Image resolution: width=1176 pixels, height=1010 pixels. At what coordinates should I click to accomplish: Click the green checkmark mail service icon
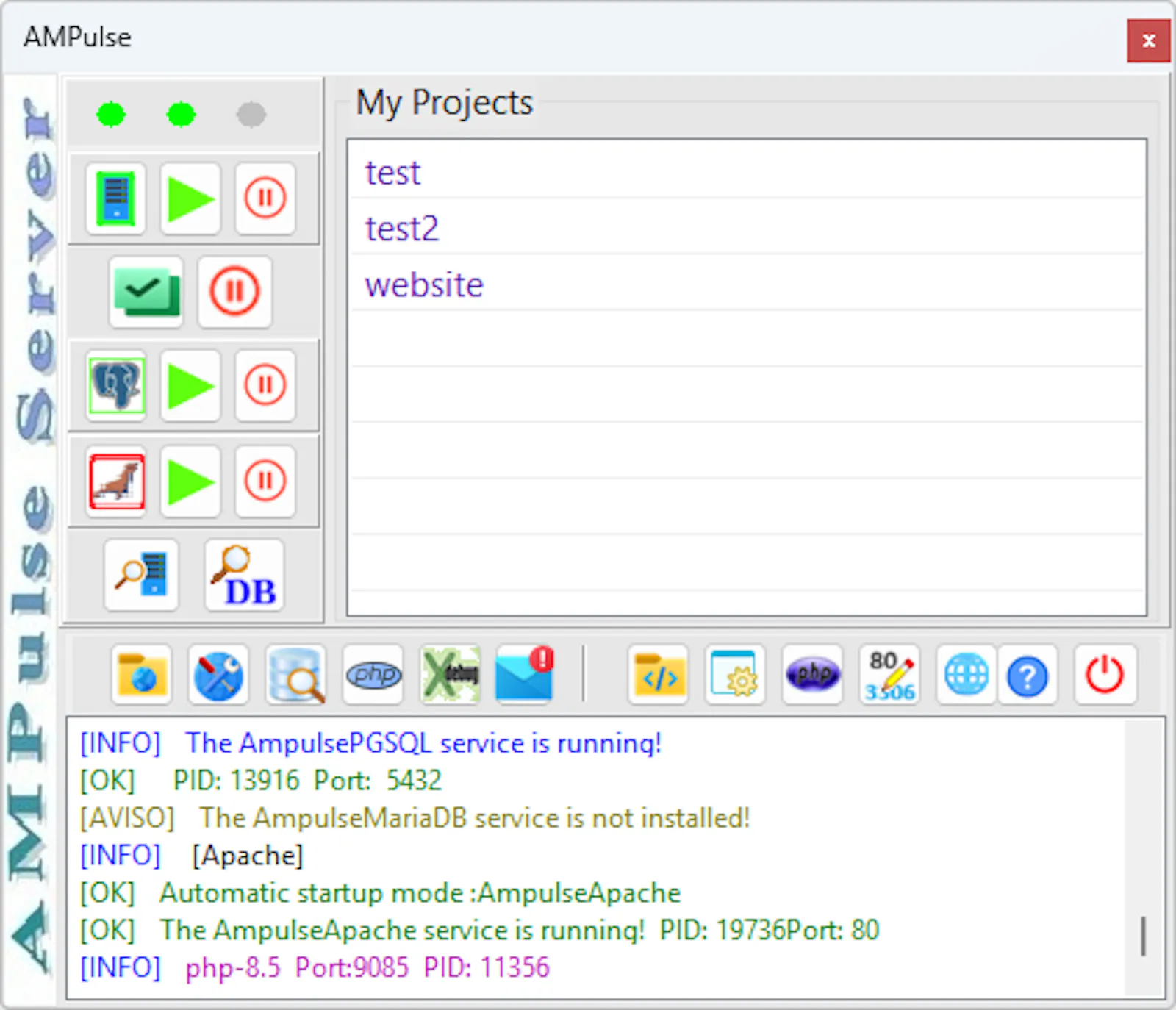point(146,292)
